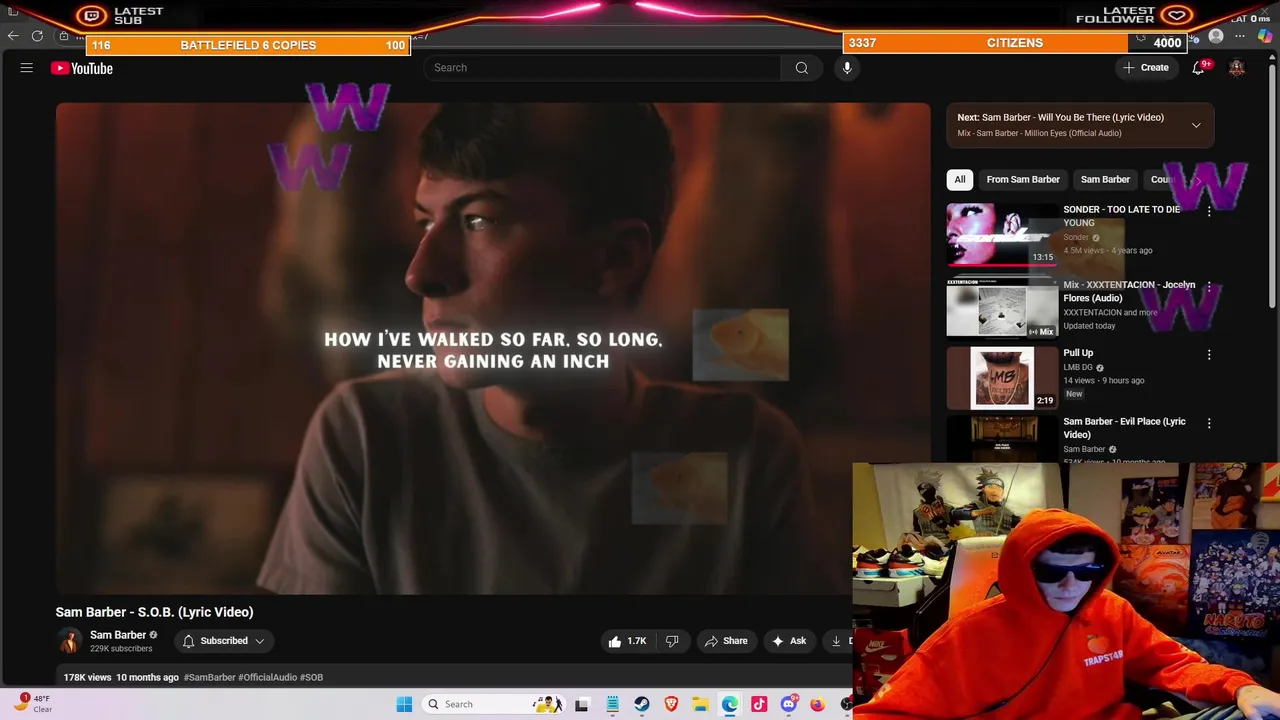The height and width of the screenshot is (720, 1280).
Task: Launch Brave browser from taskbar
Action: (x=671, y=704)
